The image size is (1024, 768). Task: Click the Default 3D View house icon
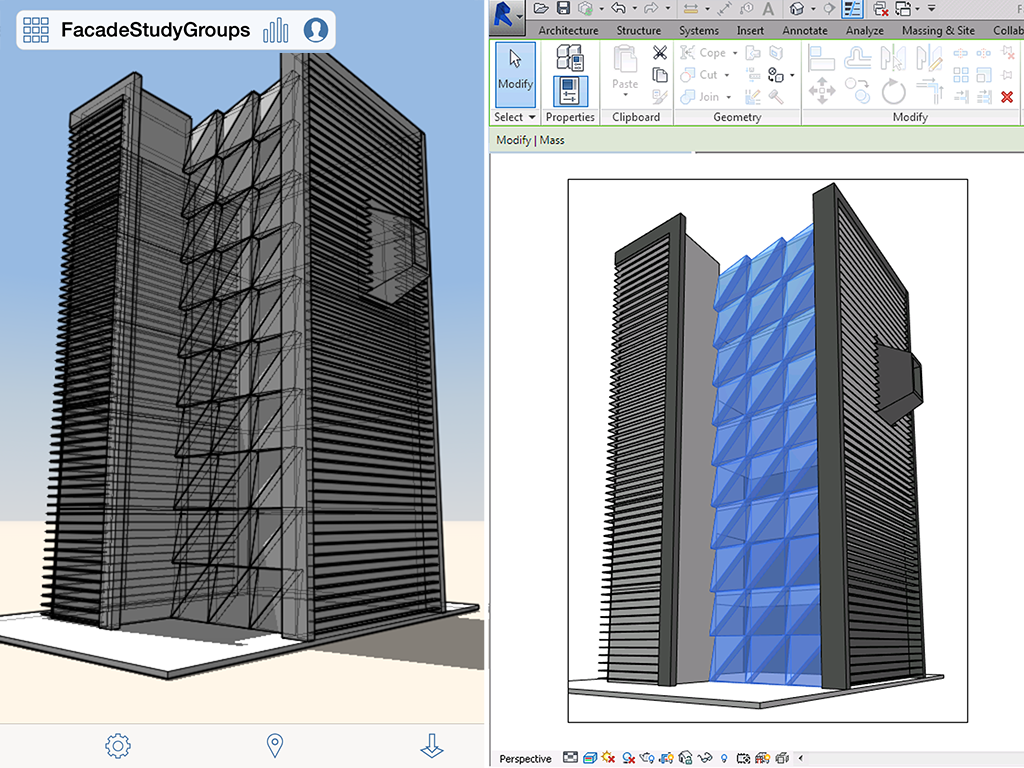point(797,8)
